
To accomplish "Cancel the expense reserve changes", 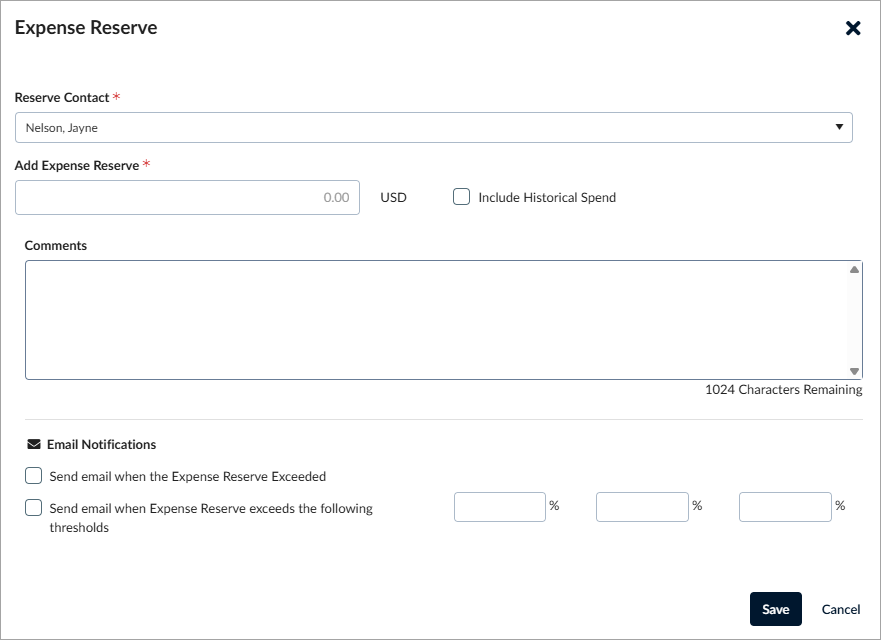I will (x=841, y=609).
